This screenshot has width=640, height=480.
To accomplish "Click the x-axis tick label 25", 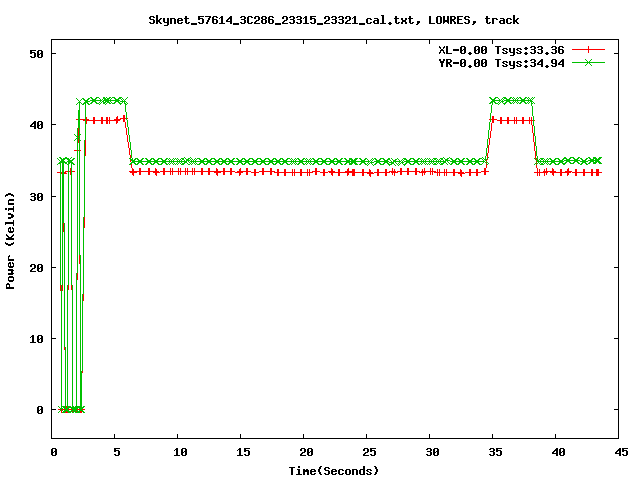I will click(x=369, y=452).
